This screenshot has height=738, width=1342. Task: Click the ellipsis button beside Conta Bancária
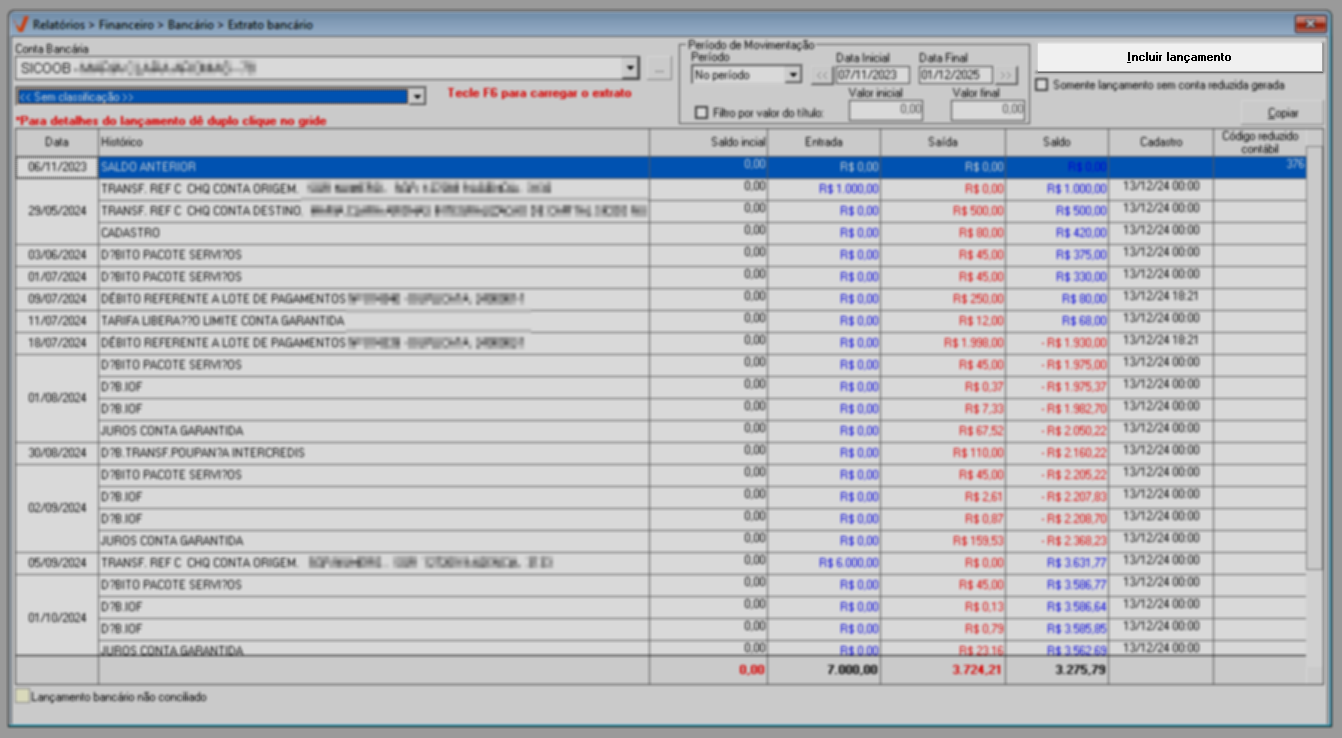pos(658,69)
